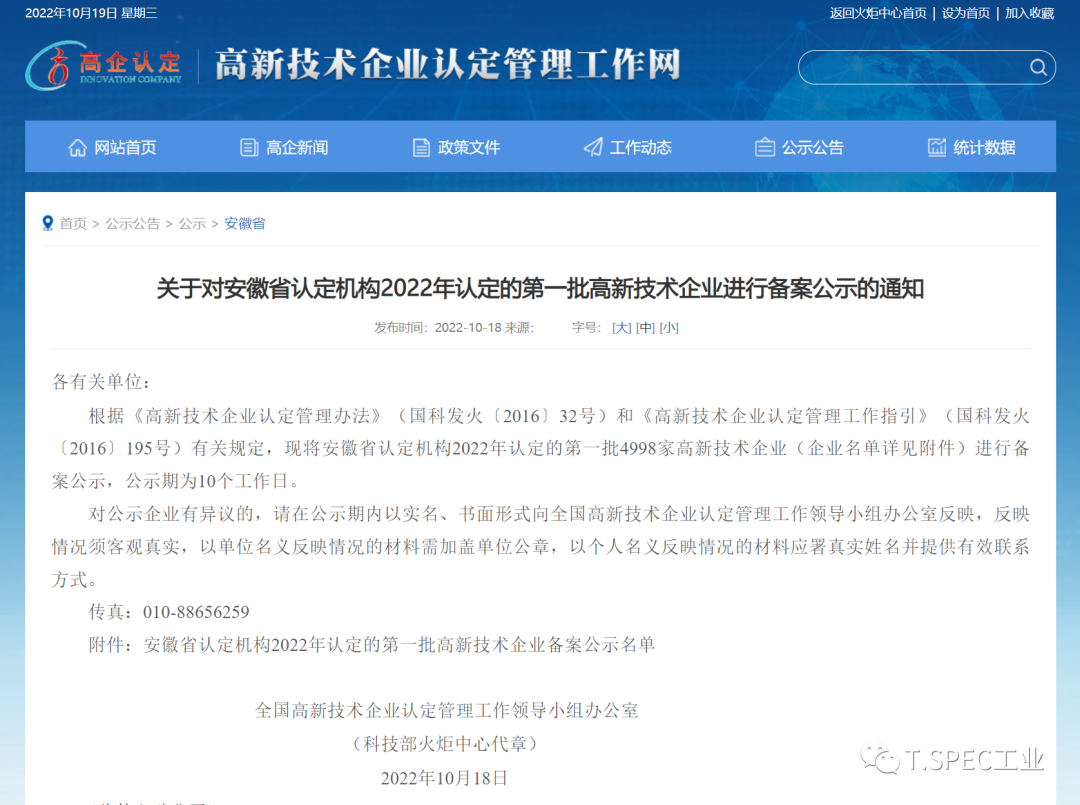
Task: Click the 高企认定 site logo
Action: 105,65
